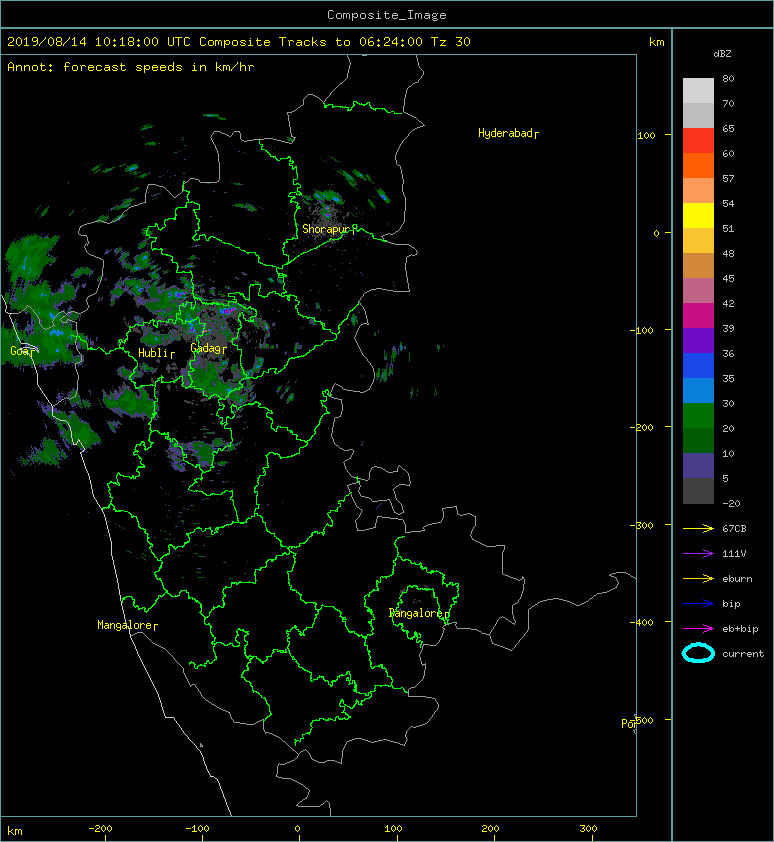Click the 65 value on dBZ scale

pos(728,128)
